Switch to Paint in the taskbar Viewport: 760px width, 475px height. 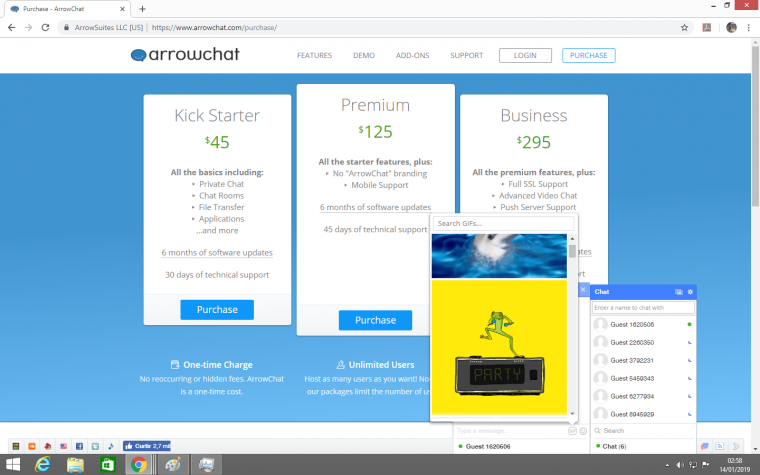pos(173,465)
